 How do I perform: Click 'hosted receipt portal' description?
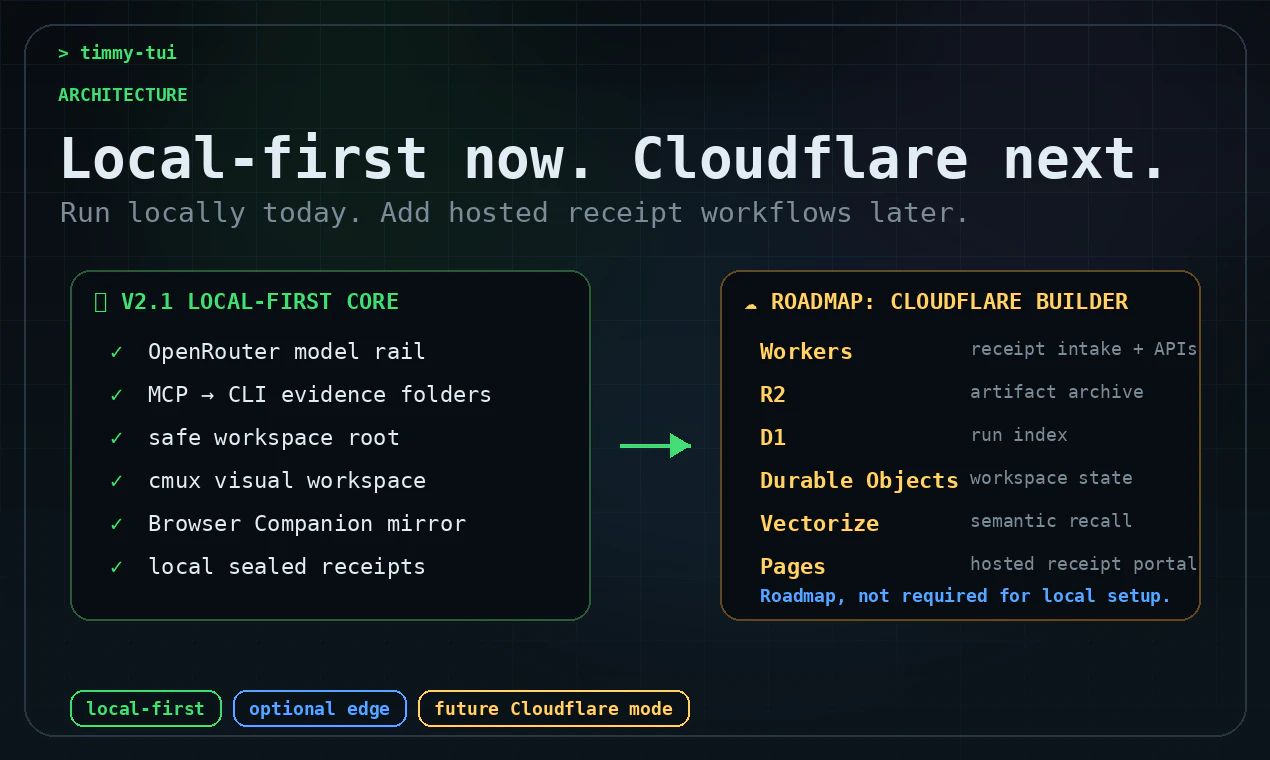point(1084,564)
